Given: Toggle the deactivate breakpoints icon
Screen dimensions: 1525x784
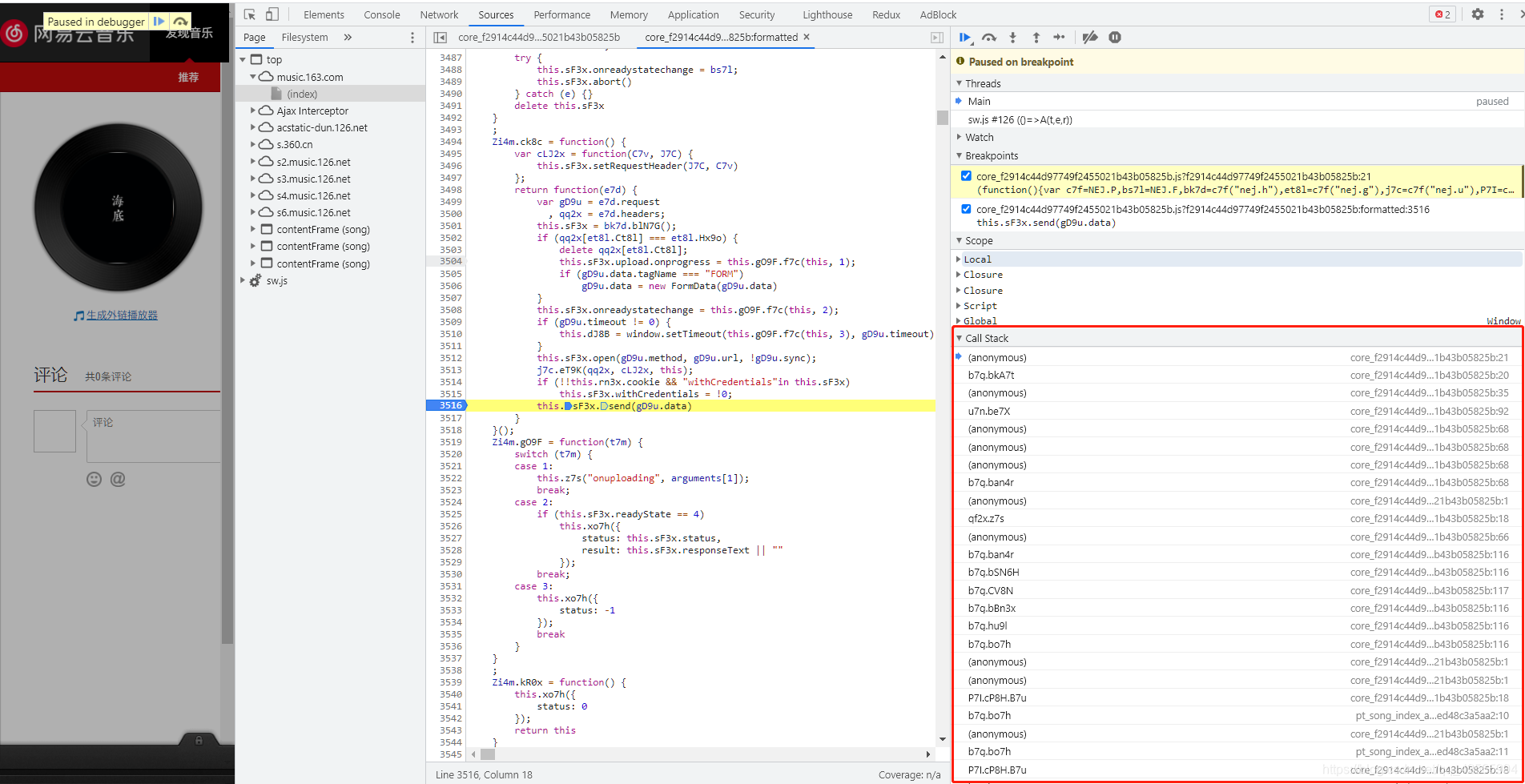Looking at the screenshot, I should coord(1089,37).
